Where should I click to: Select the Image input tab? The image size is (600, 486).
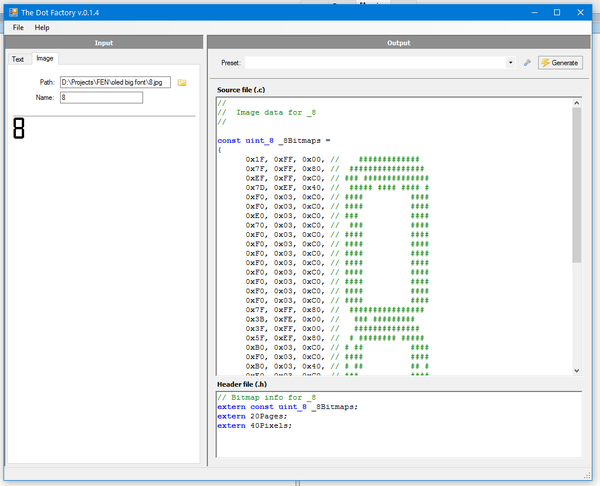point(45,59)
